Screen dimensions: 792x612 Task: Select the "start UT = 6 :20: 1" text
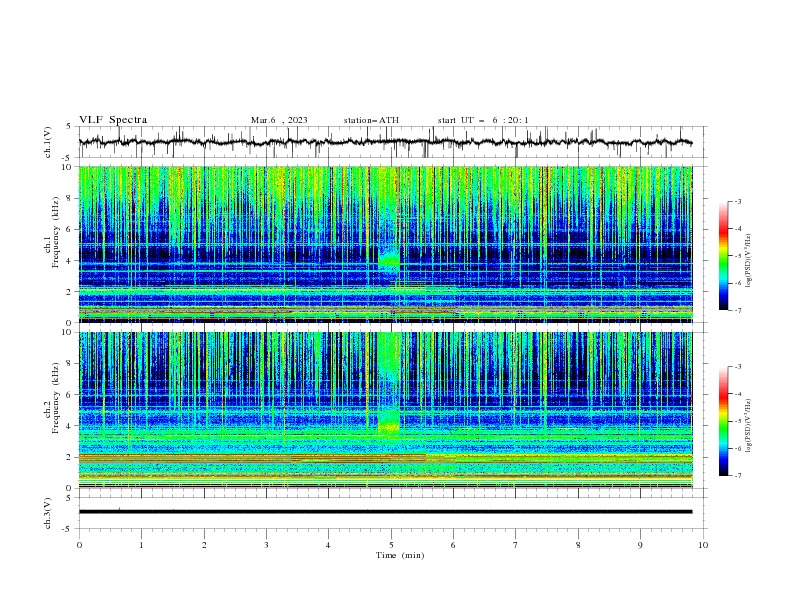(x=483, y=120)
